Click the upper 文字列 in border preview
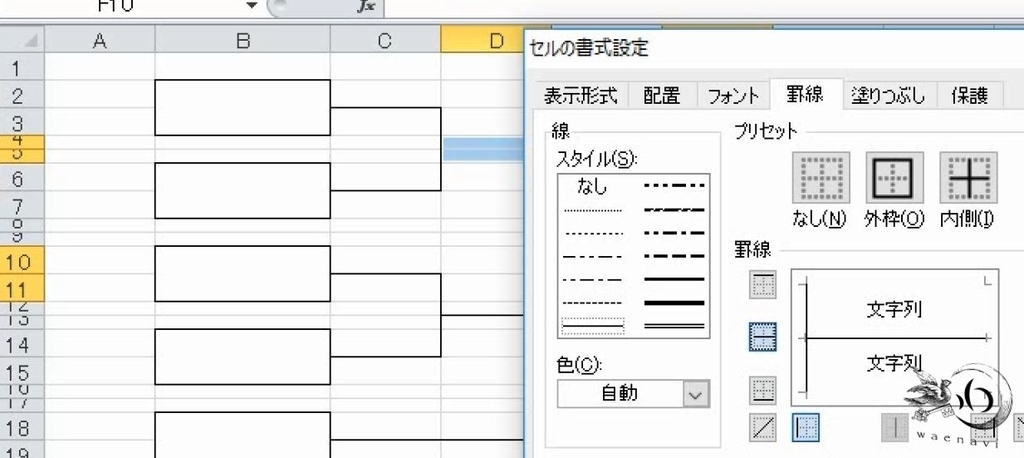Viewport: 1024px width, 458px height. pos(894,308)
